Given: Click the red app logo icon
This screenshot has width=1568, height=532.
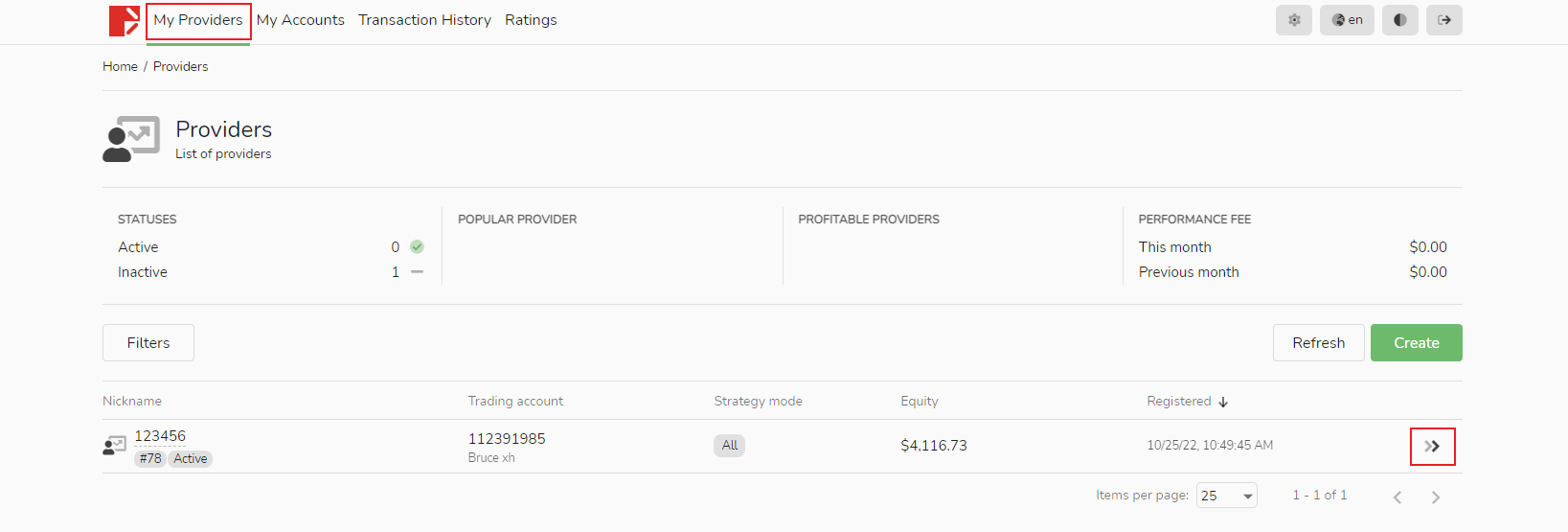Looking at the screenshot, I should [x=124, y=20].
